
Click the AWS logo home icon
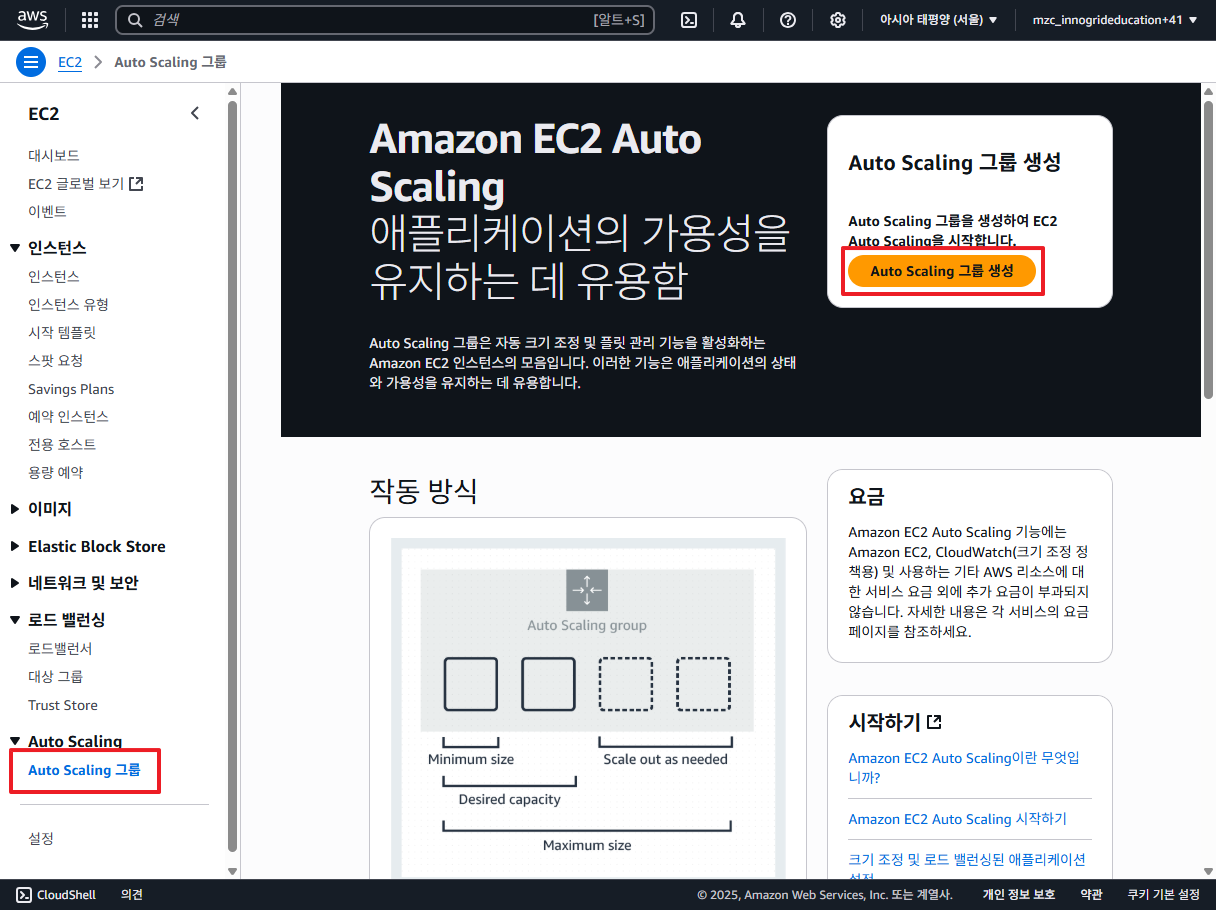[32, 20]
